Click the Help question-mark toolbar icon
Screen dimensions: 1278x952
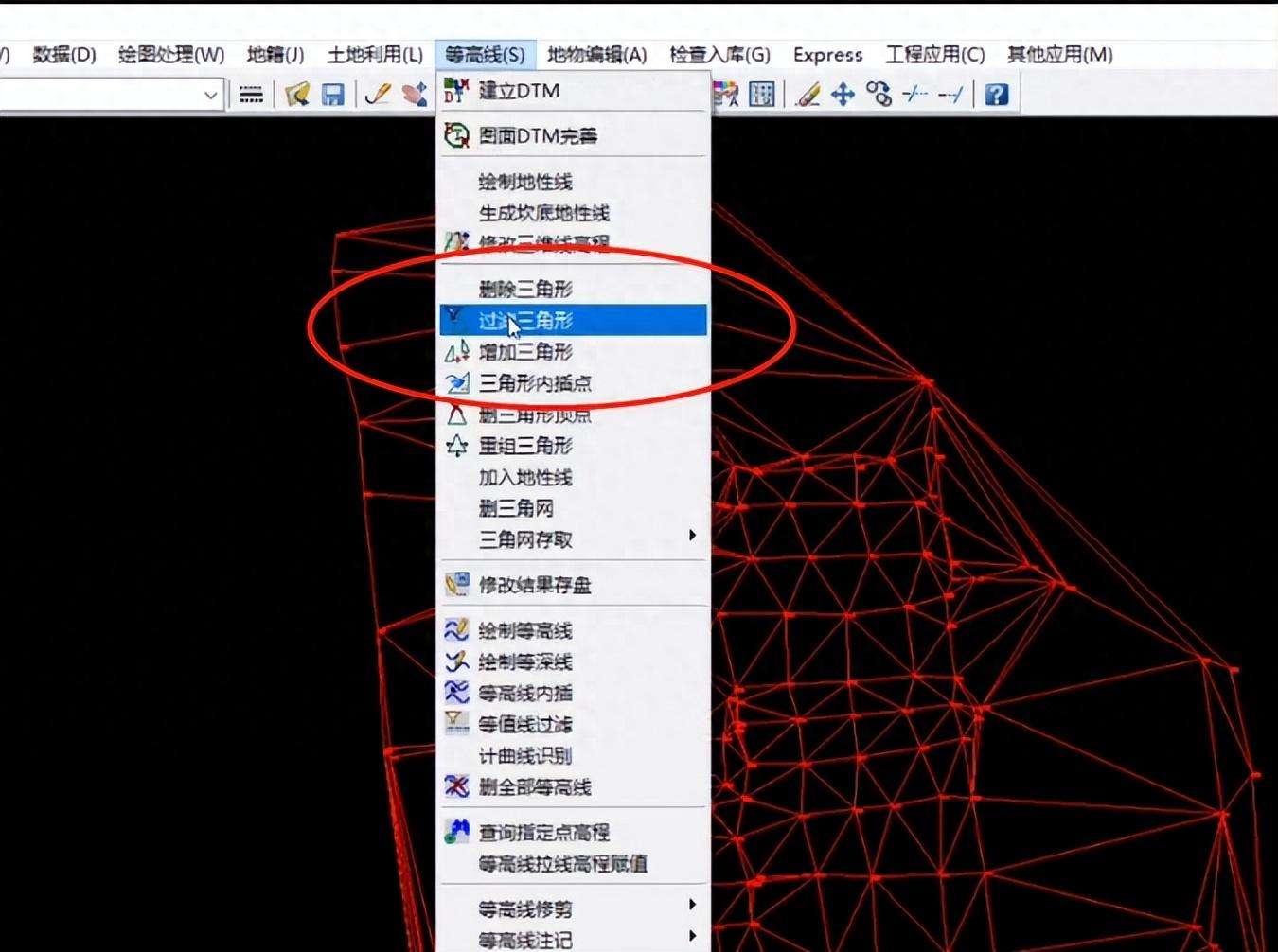coord(996,95)
